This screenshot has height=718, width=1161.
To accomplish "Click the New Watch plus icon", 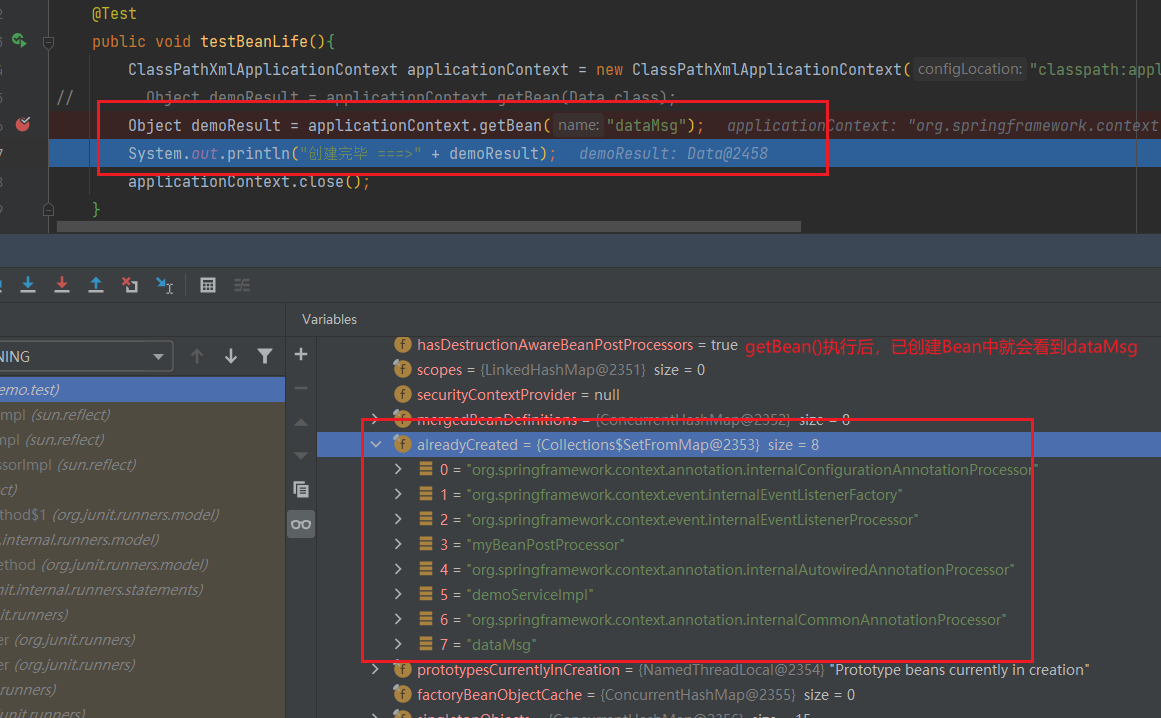I will (x=301, y=355).
